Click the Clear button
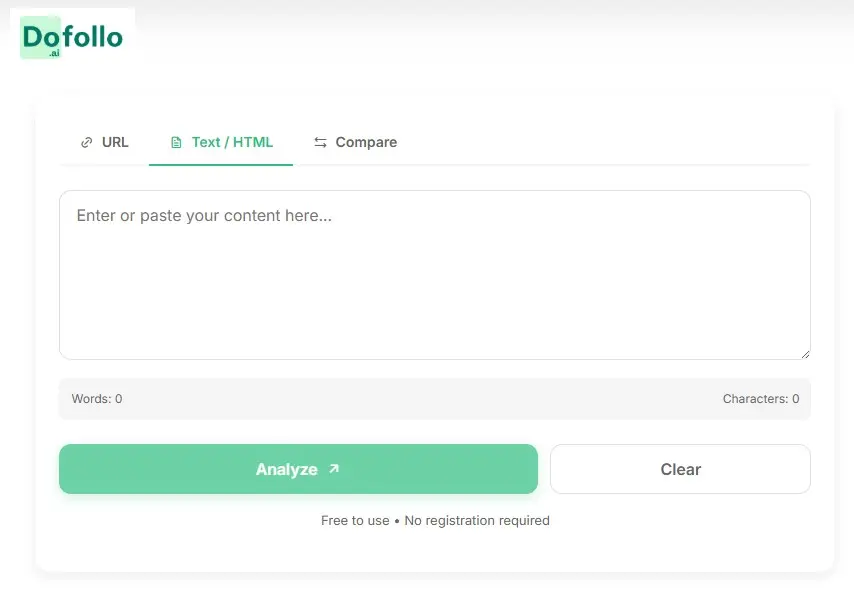The height and width of the screenshot is (589, 854). coord(680,468)
